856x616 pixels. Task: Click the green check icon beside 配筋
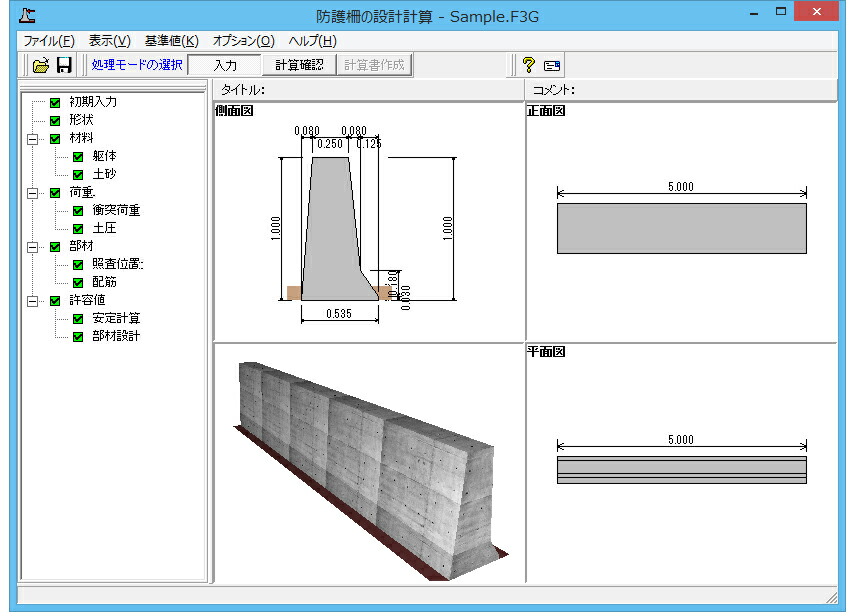coord(78,282)
